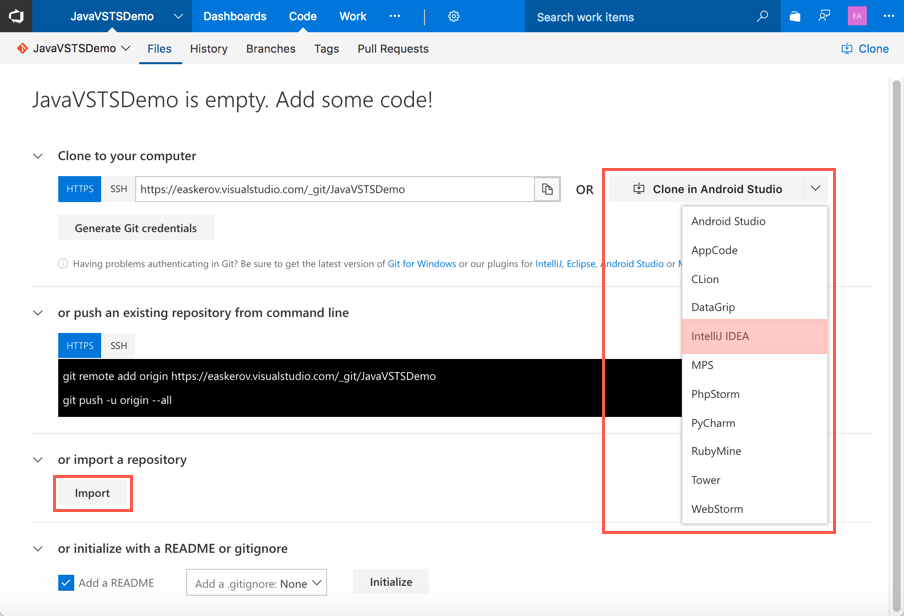
Task: Copy the HTTPS clone URL to clipboard
Action: coord(546,188)
